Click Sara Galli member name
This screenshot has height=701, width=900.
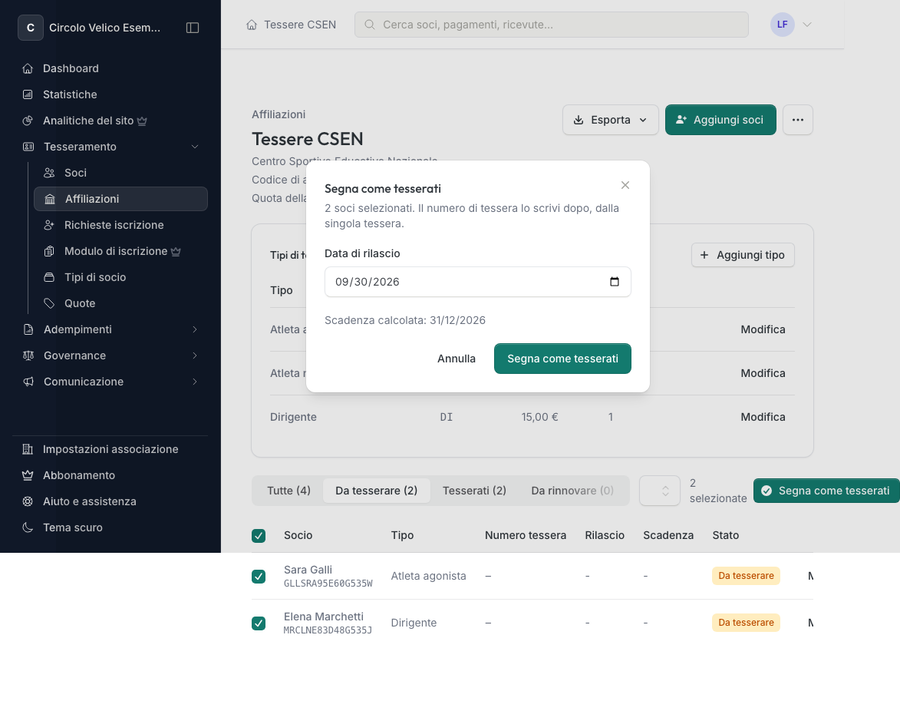click(x=308, y=570)
